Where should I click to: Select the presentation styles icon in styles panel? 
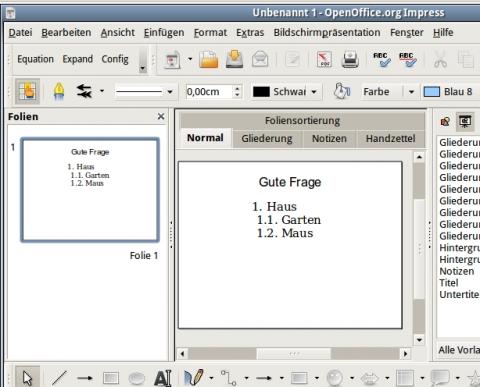[x=465, y=121]
